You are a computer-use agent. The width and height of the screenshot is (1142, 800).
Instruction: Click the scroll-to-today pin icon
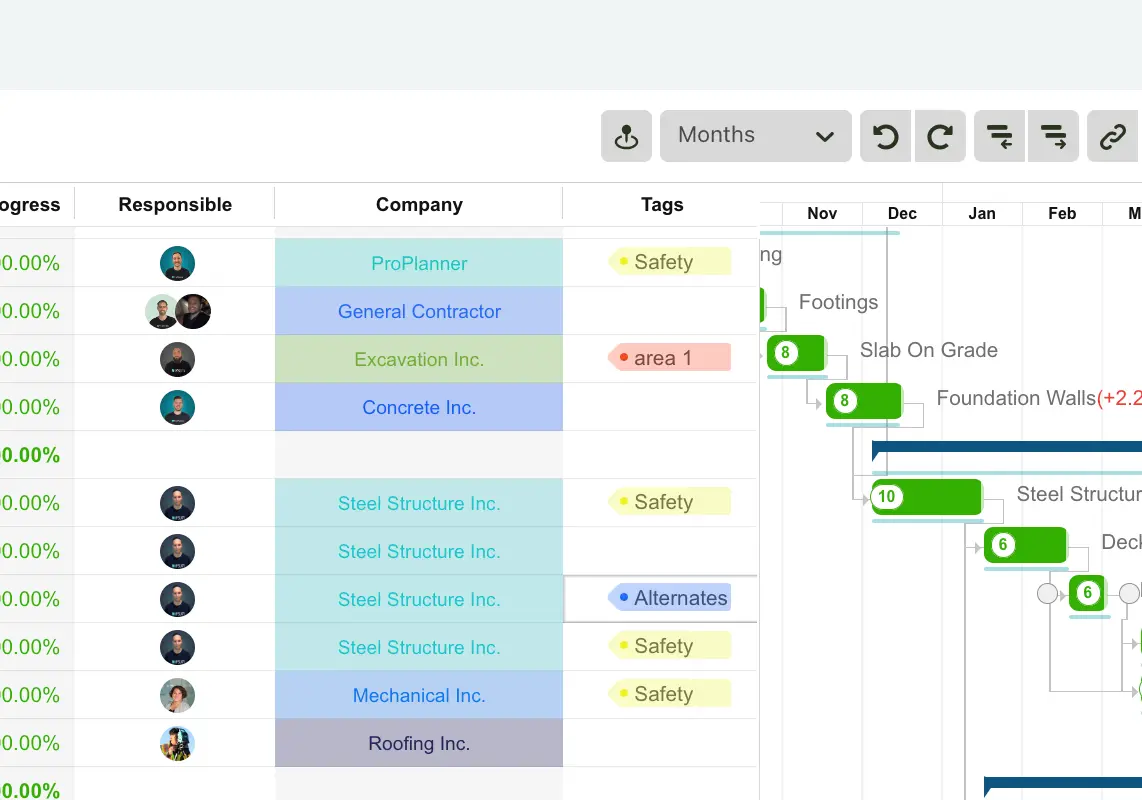coord(626,136)
